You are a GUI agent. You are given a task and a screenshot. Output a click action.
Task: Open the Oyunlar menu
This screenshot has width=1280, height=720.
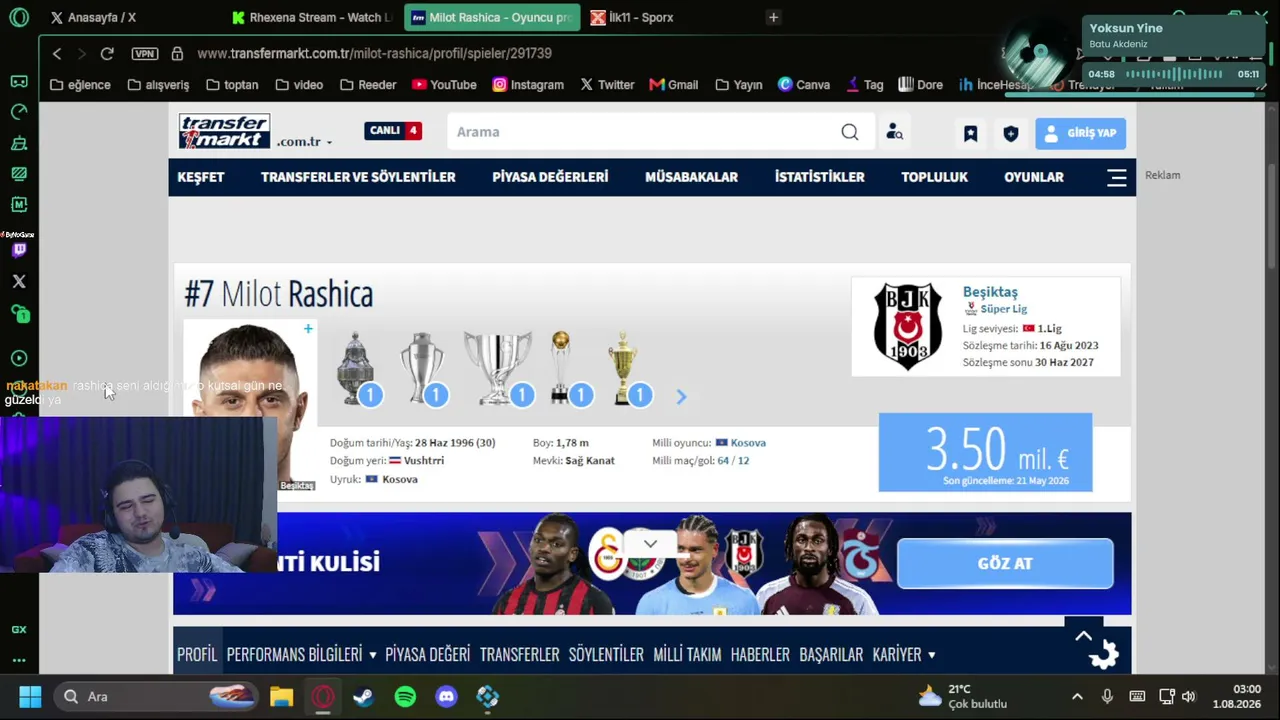(x=1034, y=177)
